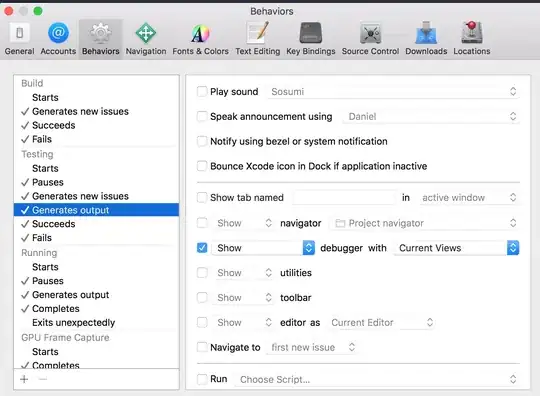Enable the Show utilities checkbox
Image resolution: width=540 pixels, height=396 pixels.
(202, 273)
